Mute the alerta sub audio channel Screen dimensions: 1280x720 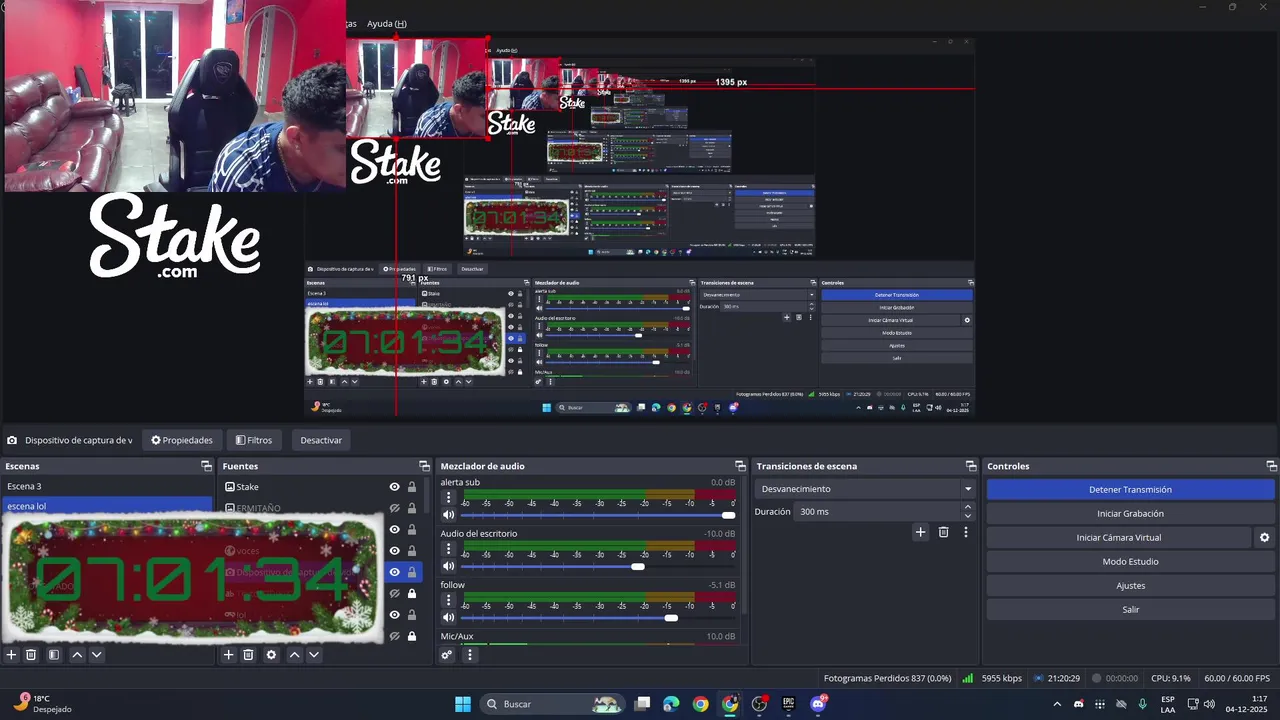tap(448, 515)
